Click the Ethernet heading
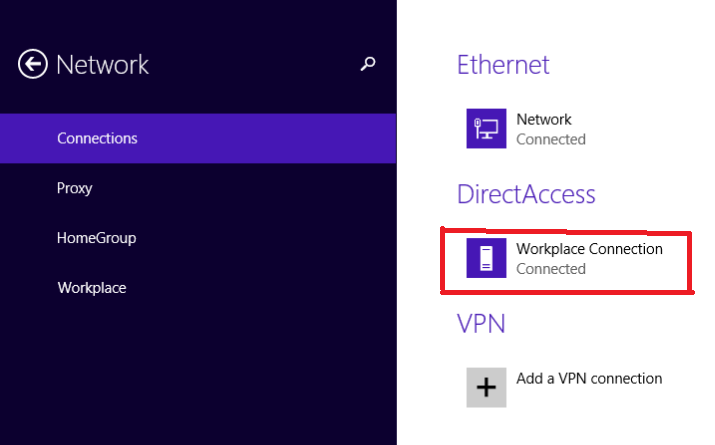 (x=503, y=65)
